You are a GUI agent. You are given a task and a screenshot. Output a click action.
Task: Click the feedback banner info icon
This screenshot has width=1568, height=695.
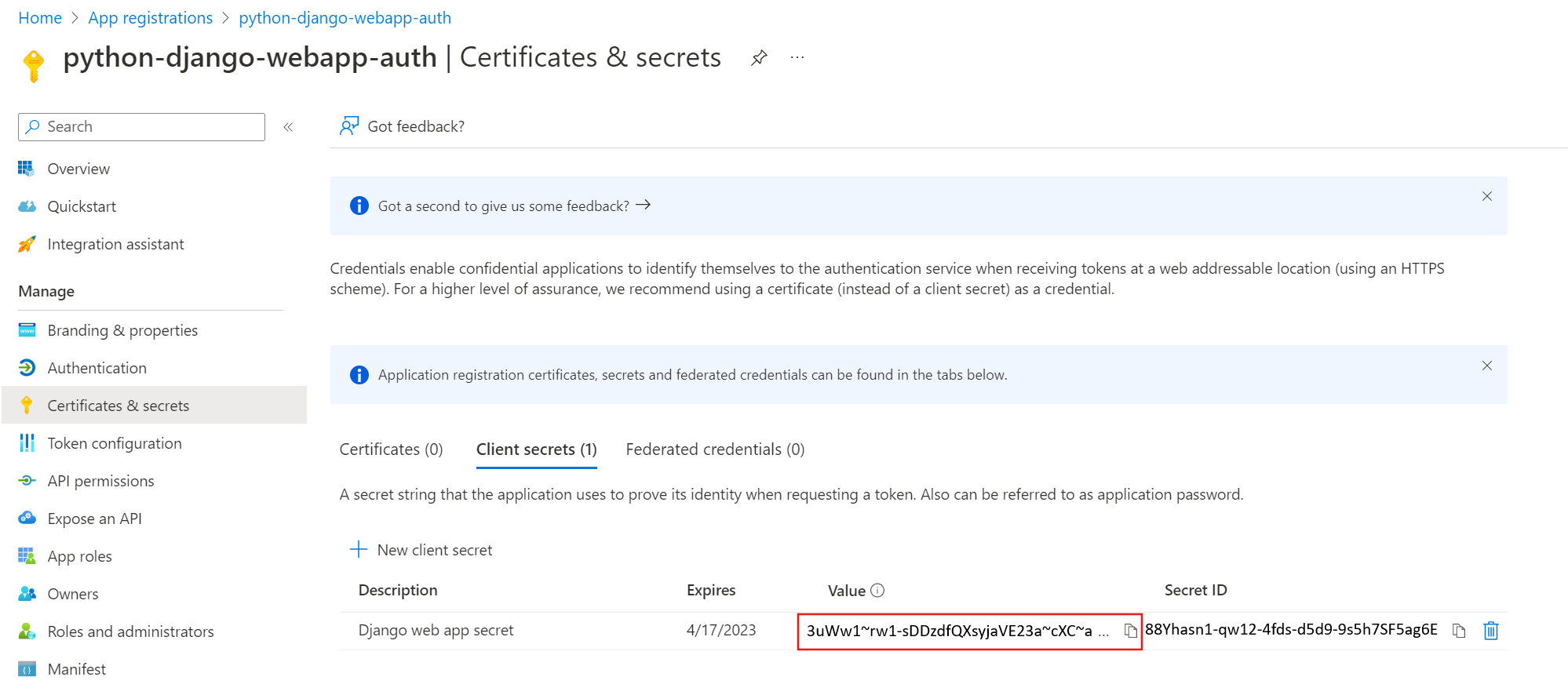click(x=359, y=206)
